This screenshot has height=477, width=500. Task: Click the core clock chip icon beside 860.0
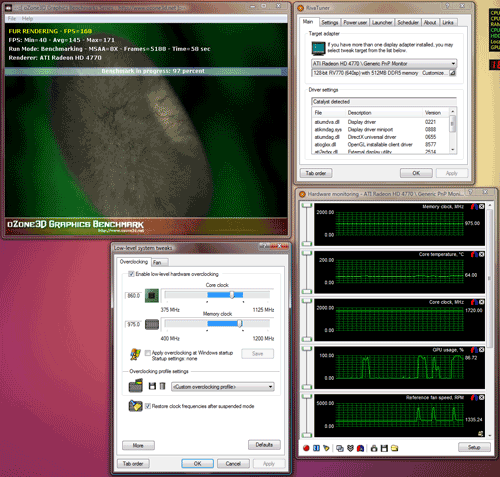point(152,296)
